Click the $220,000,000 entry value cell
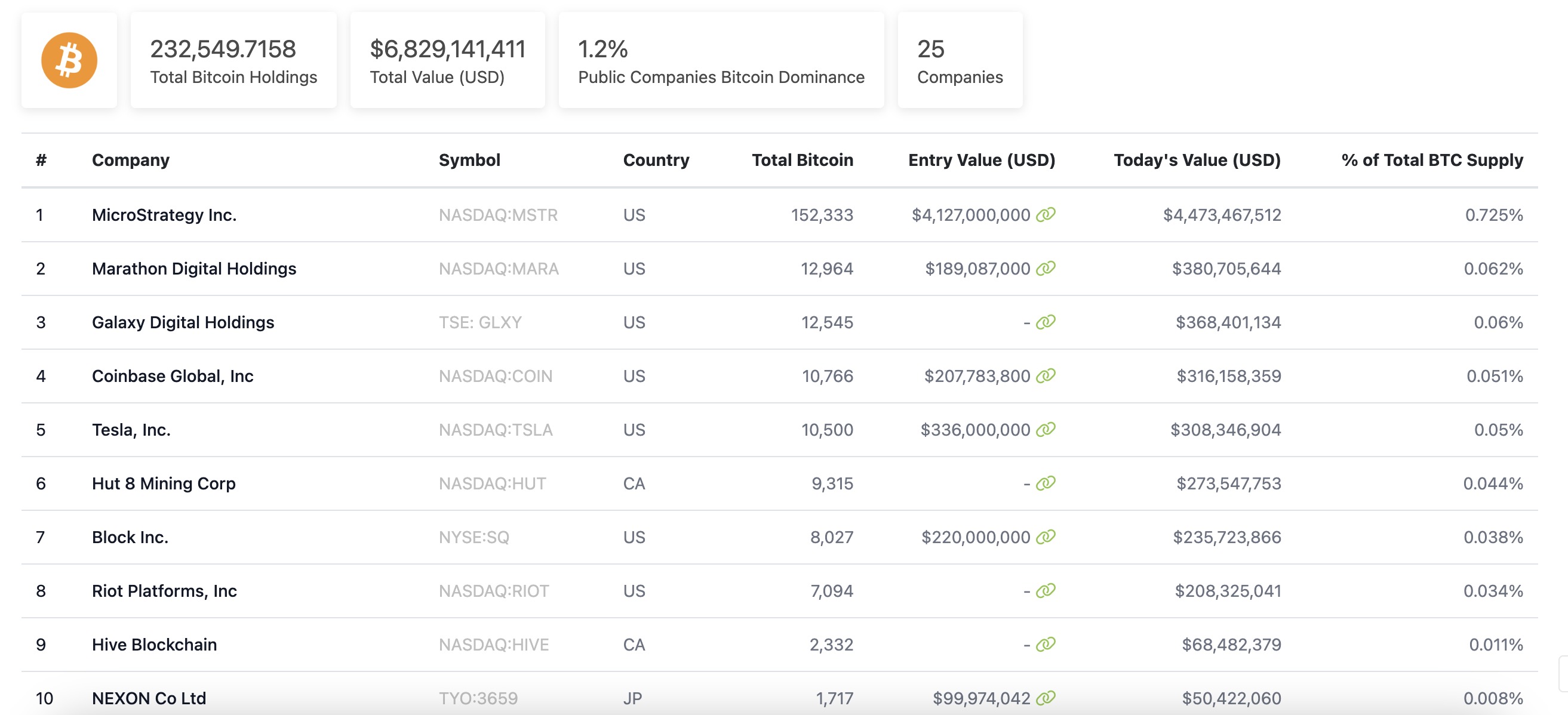The width and height of the screenshot is (1568, 715). coord(976,537)
